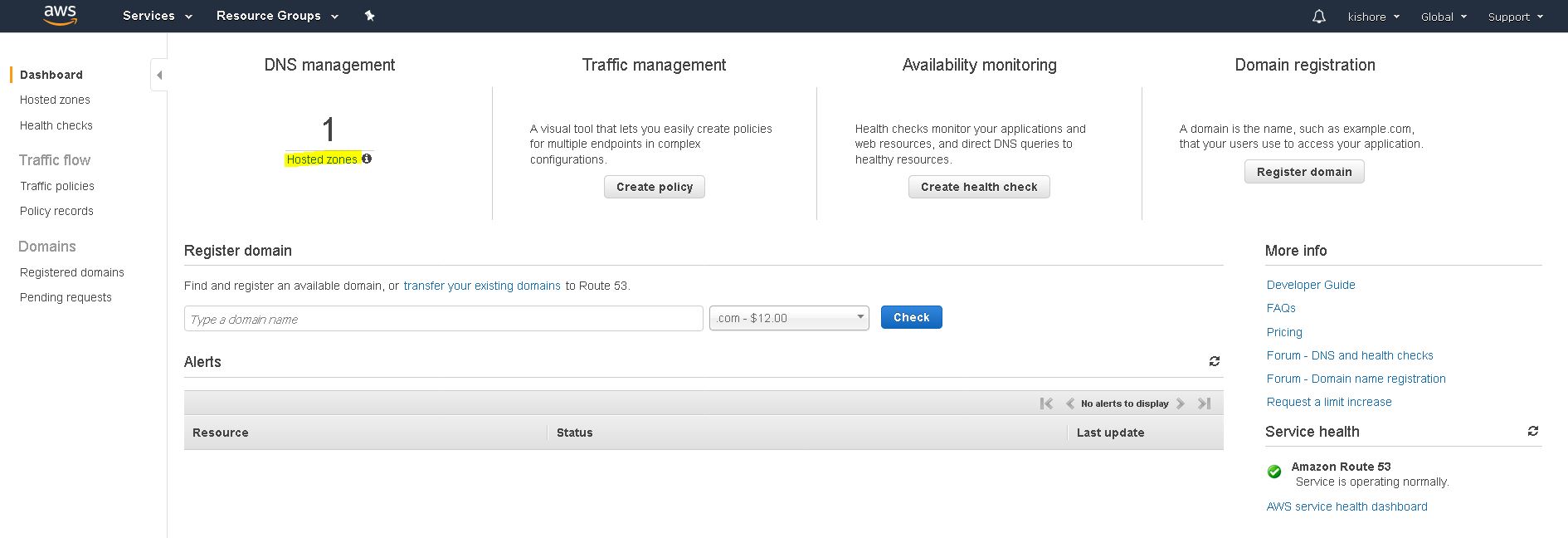Expand the Services dropdown menu
Screen dimensions: 1568x538
157,16
